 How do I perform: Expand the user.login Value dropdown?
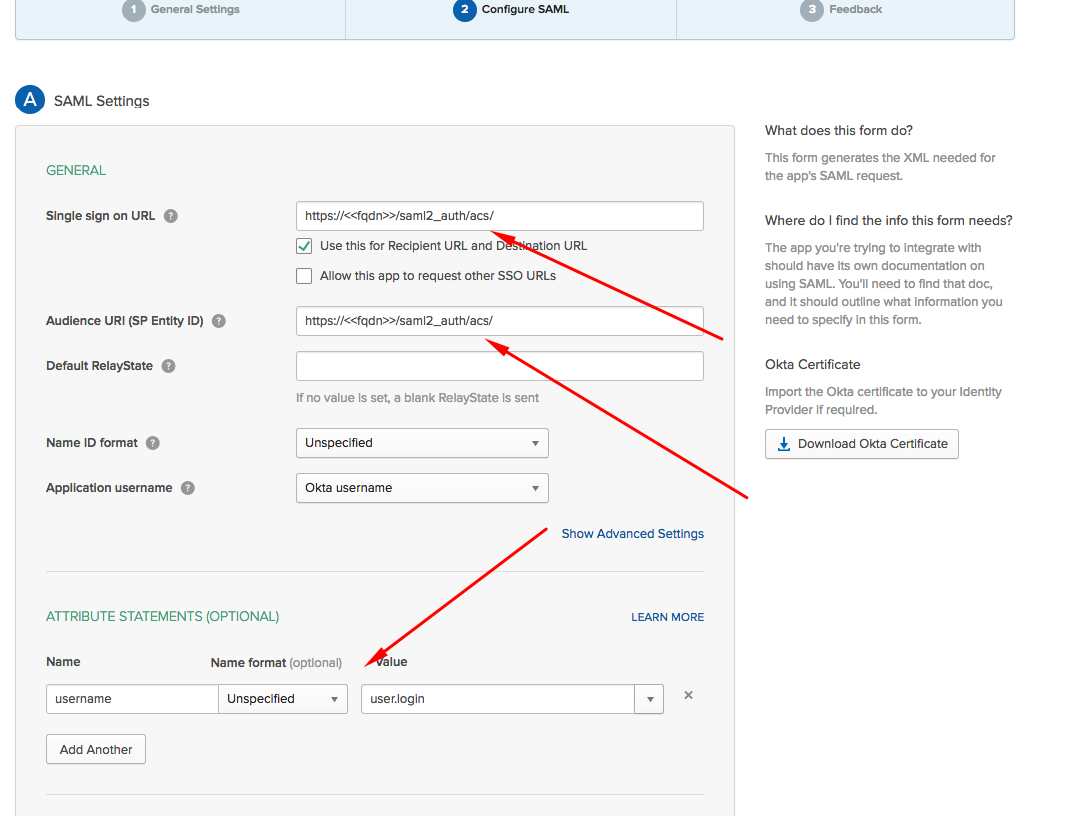tap(649, 699)
